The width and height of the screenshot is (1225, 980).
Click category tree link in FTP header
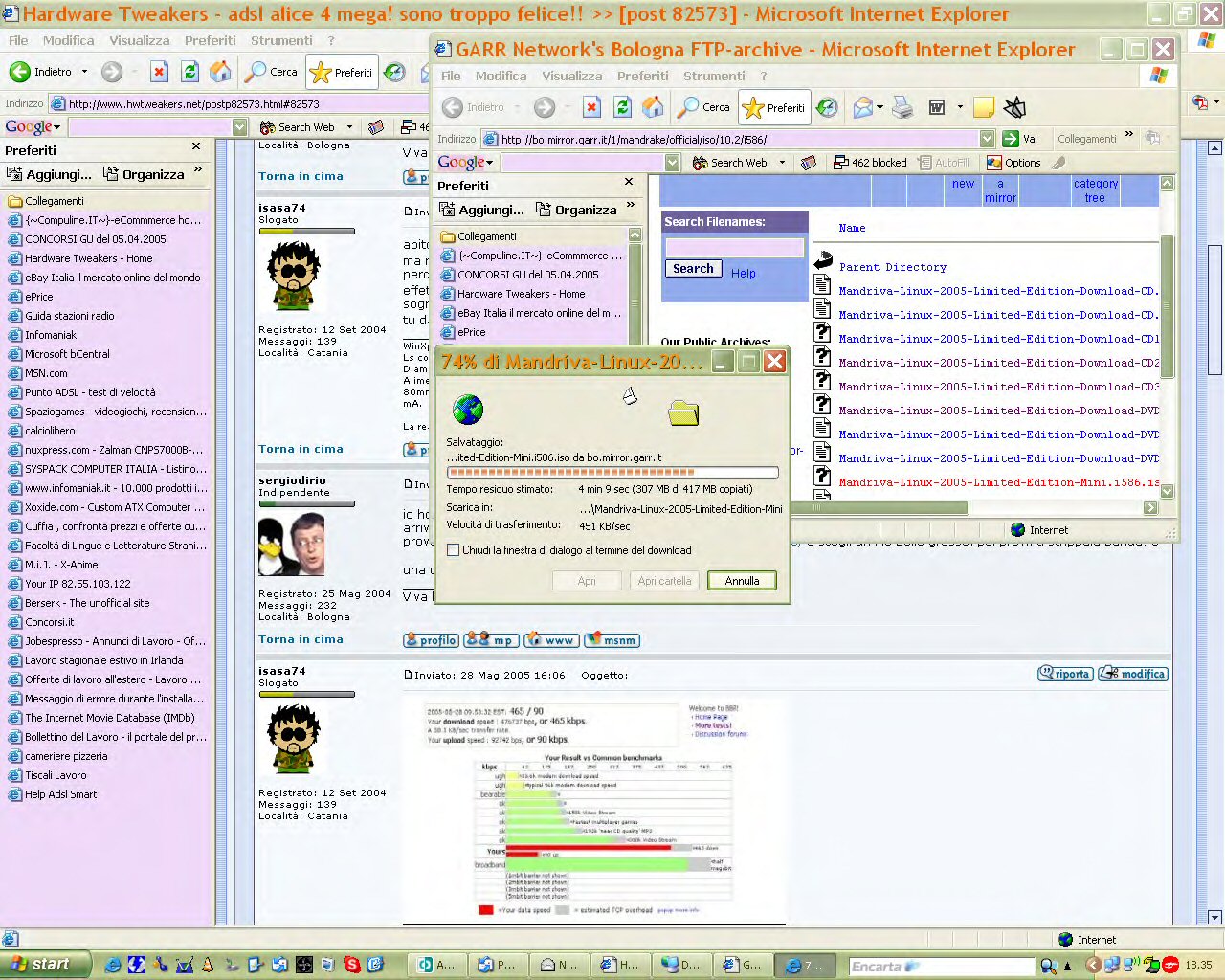(1096, 190)
